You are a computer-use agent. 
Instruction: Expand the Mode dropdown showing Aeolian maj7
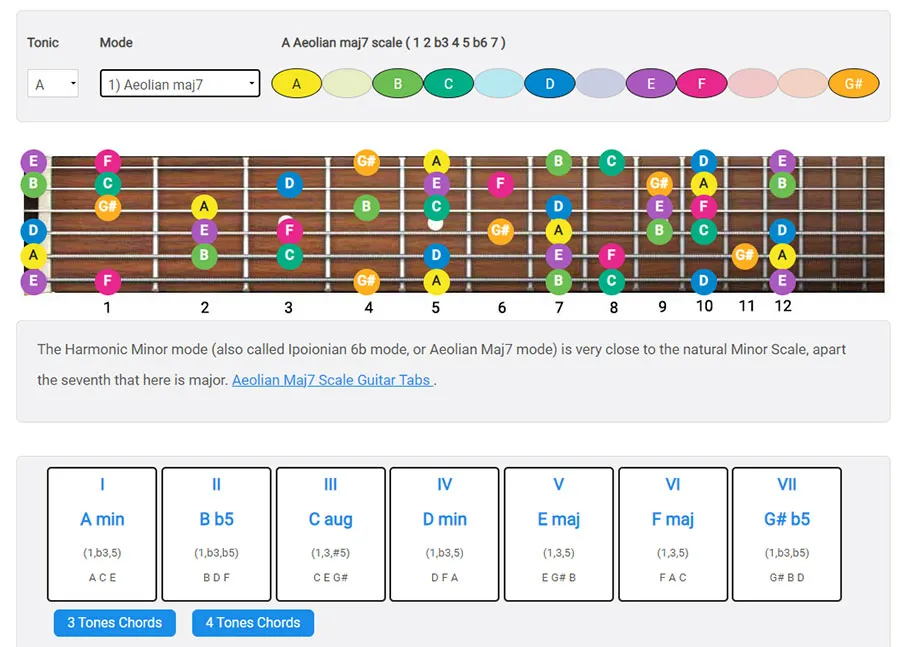[x=180, y=84]
